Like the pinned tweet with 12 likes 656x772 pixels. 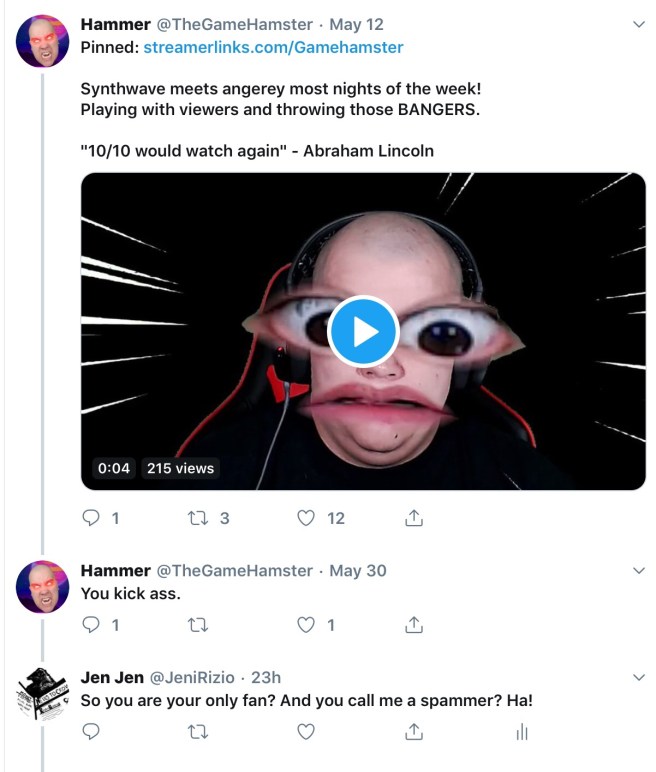click(307, 518)
